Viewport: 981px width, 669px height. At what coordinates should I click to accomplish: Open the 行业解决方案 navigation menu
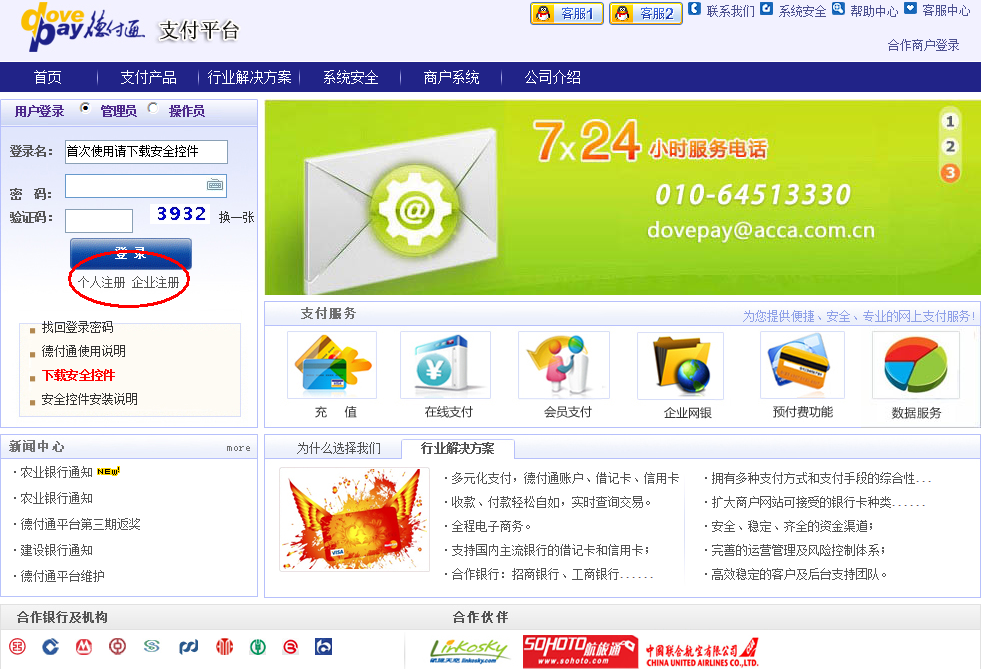coord(249,77)
